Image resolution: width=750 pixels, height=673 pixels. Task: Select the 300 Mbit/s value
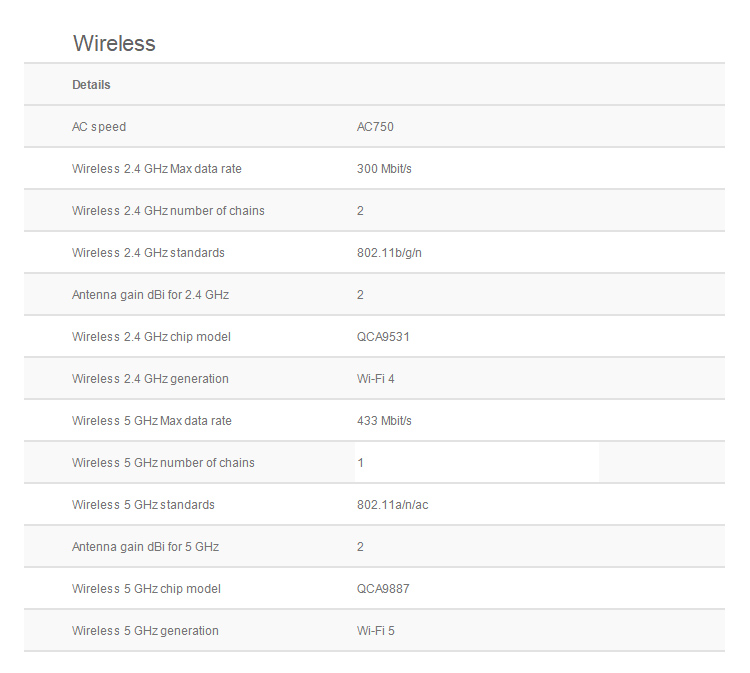point(384,169)
